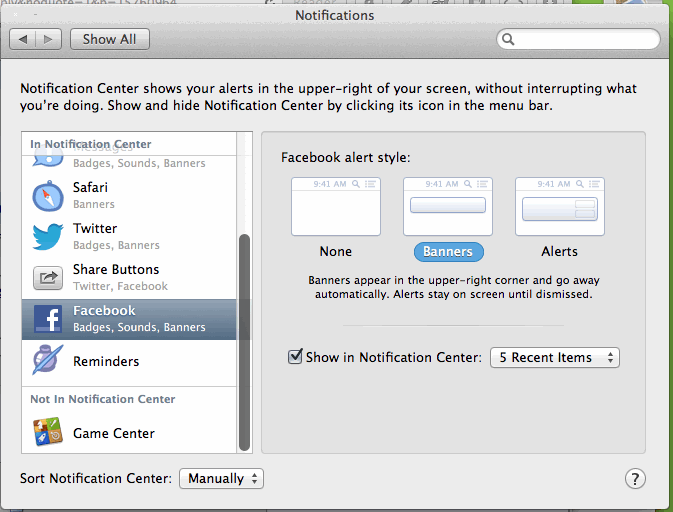673x512 pixels.
Task: Click the 'Banners' subtitle under Safari
Action: pyautogui.click(x=94, y=204)
